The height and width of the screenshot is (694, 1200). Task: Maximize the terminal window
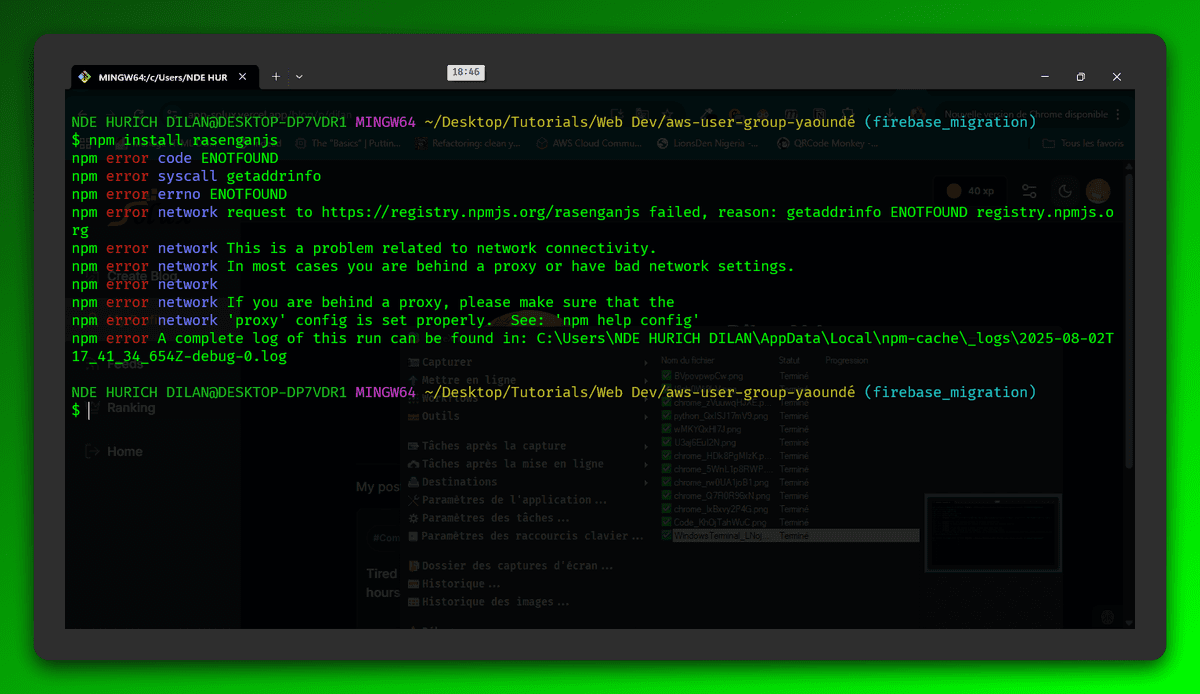pyautogui.click(x=1081, y=77)
